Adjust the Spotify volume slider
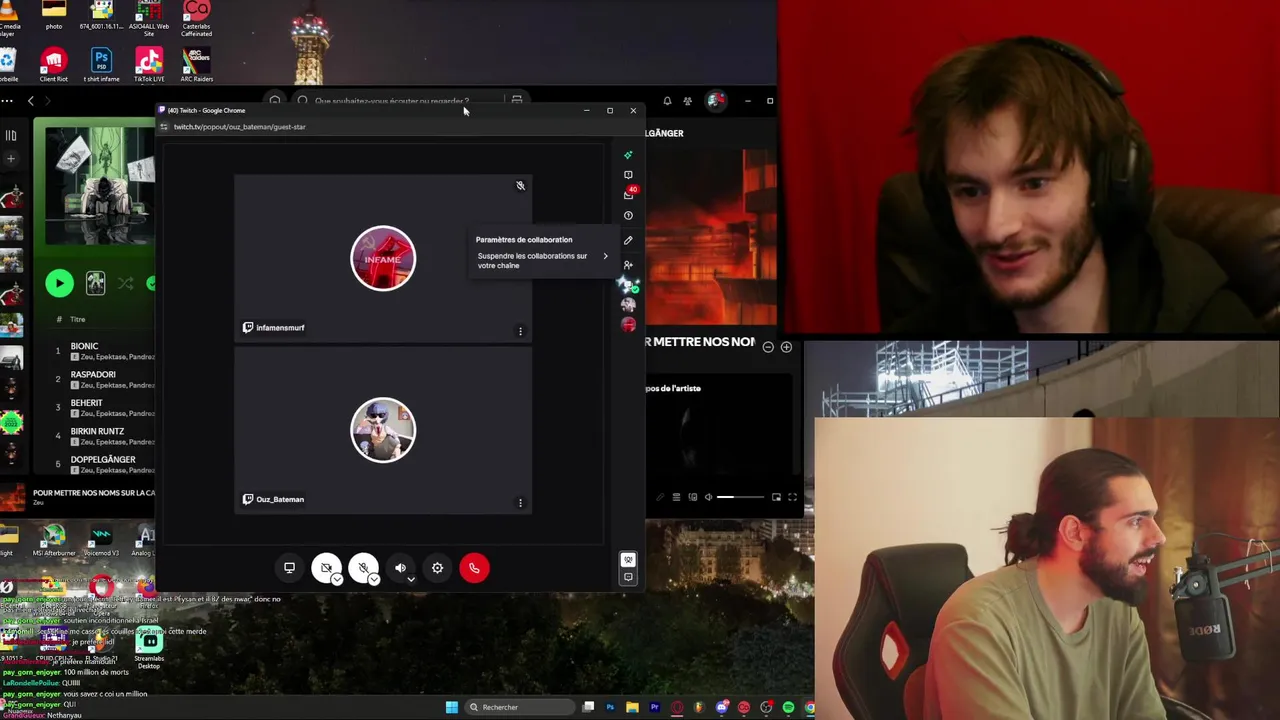 coord(740,497)
